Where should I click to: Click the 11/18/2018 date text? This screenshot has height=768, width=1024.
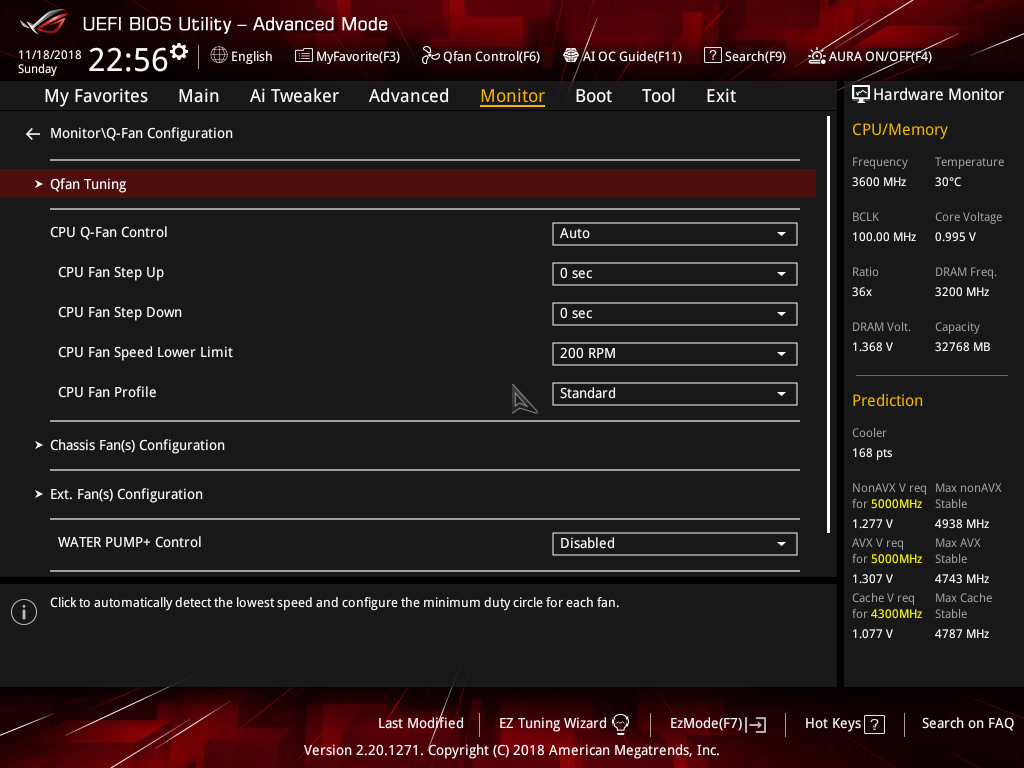point(50,55)
